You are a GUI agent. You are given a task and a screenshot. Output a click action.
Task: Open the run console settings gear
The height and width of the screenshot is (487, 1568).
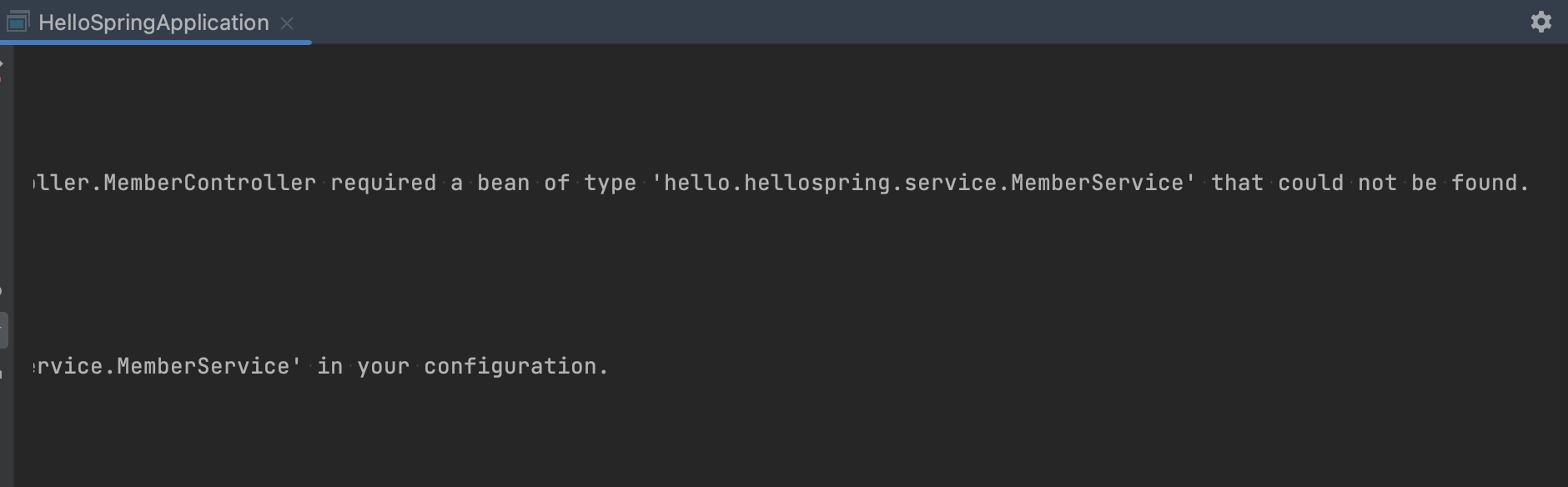coord(1540,22)
